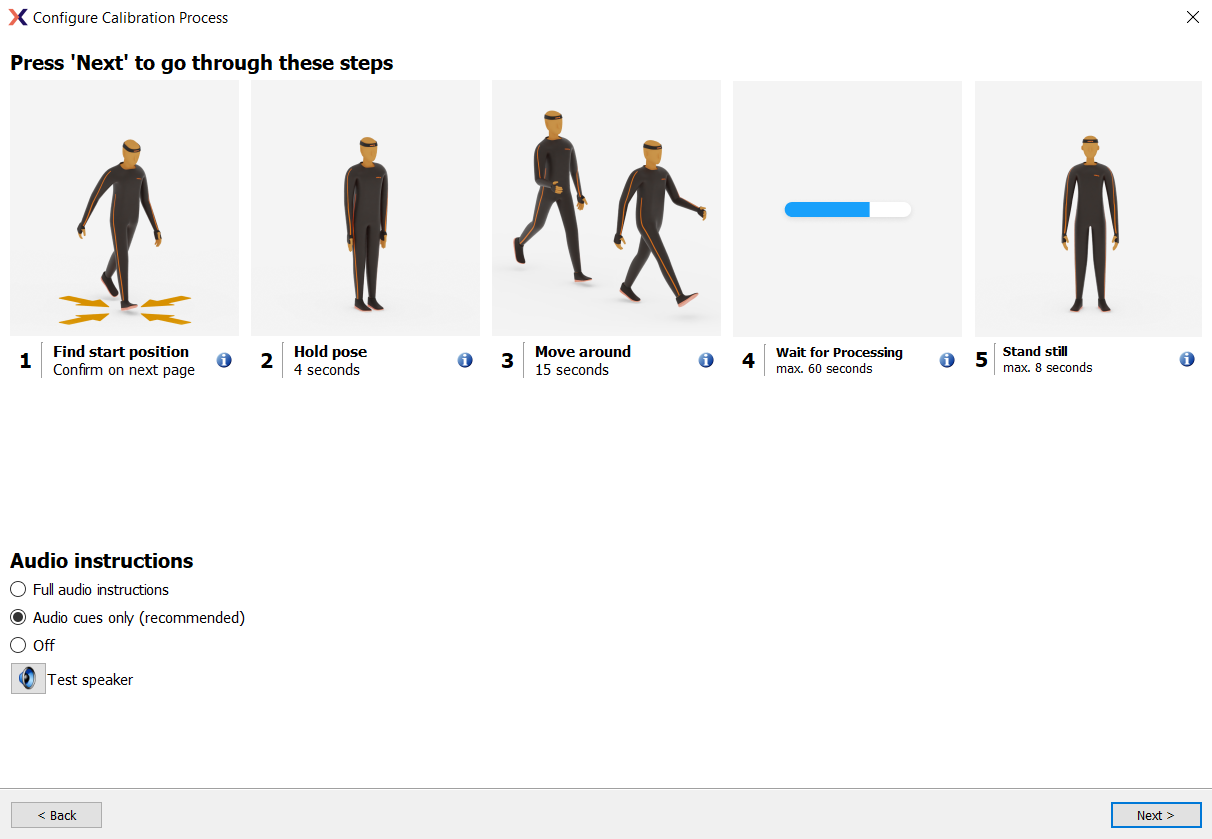This screenshot has height=839, width=1212.
Task: Click the blue processing progress bar
Action: [x=846, y=209]
